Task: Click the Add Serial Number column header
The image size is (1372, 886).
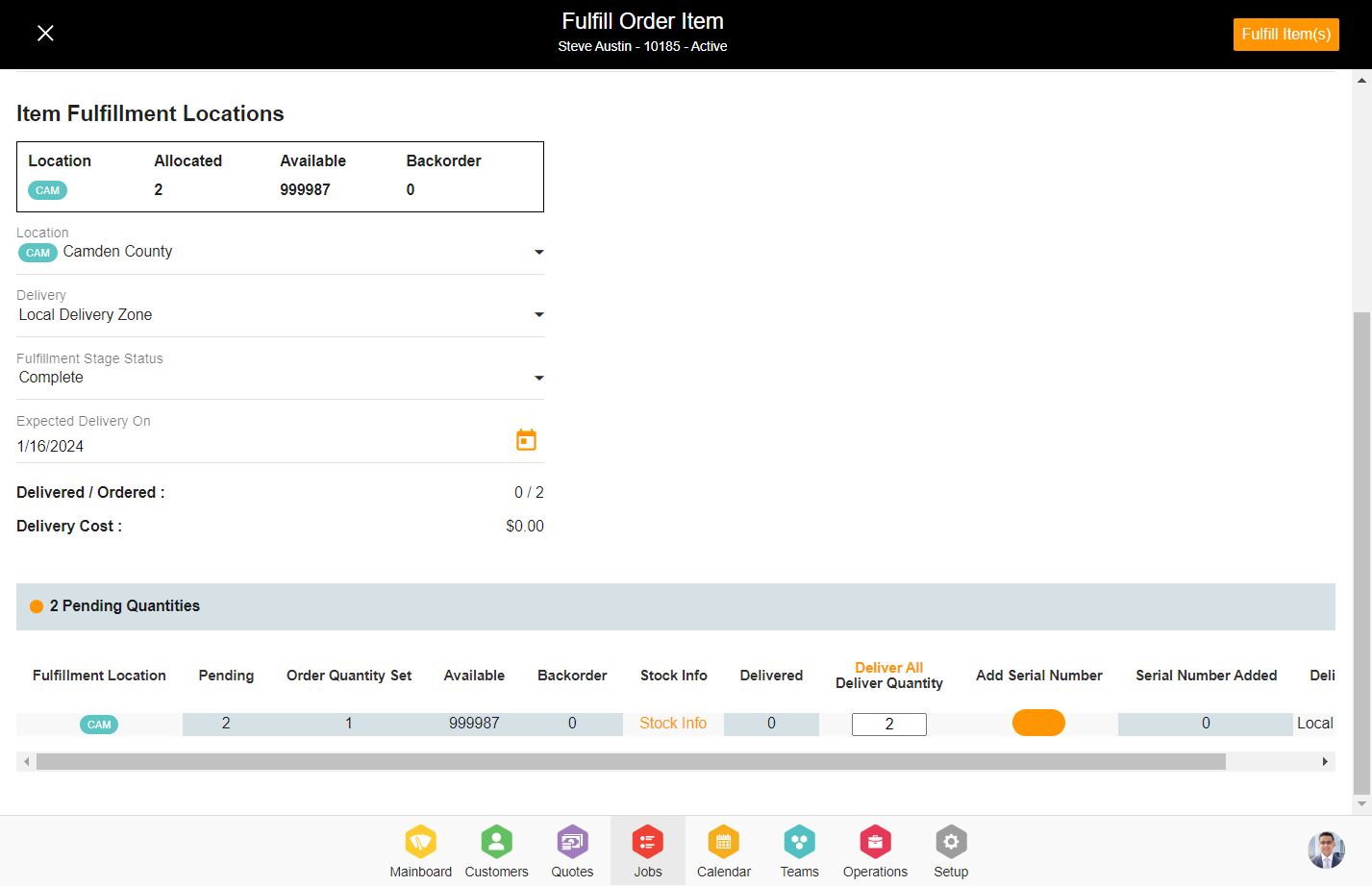Action: pyautogui.click(x=1038, y=676)
